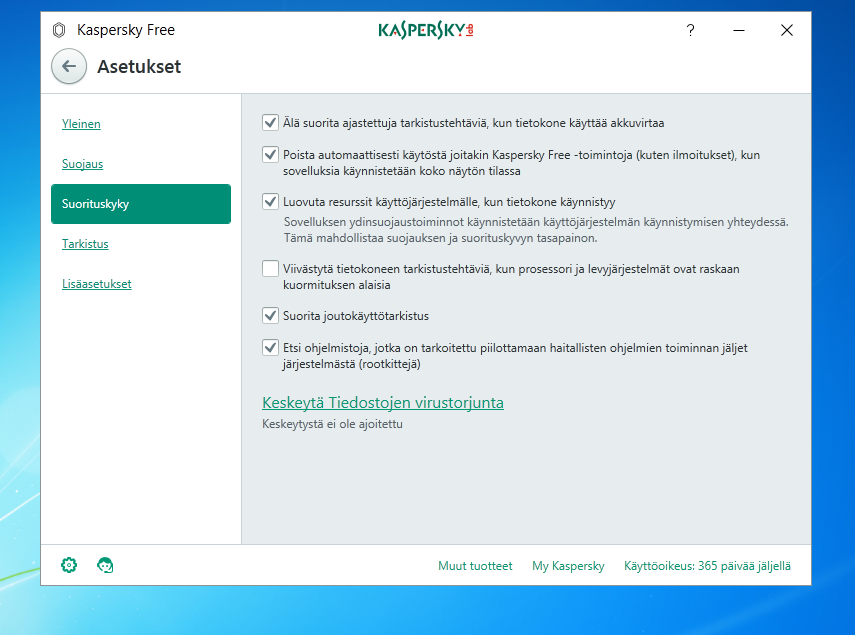
Task: Open the Yleinen settings section
Action: pyautogui.click(x=81, y=124)
